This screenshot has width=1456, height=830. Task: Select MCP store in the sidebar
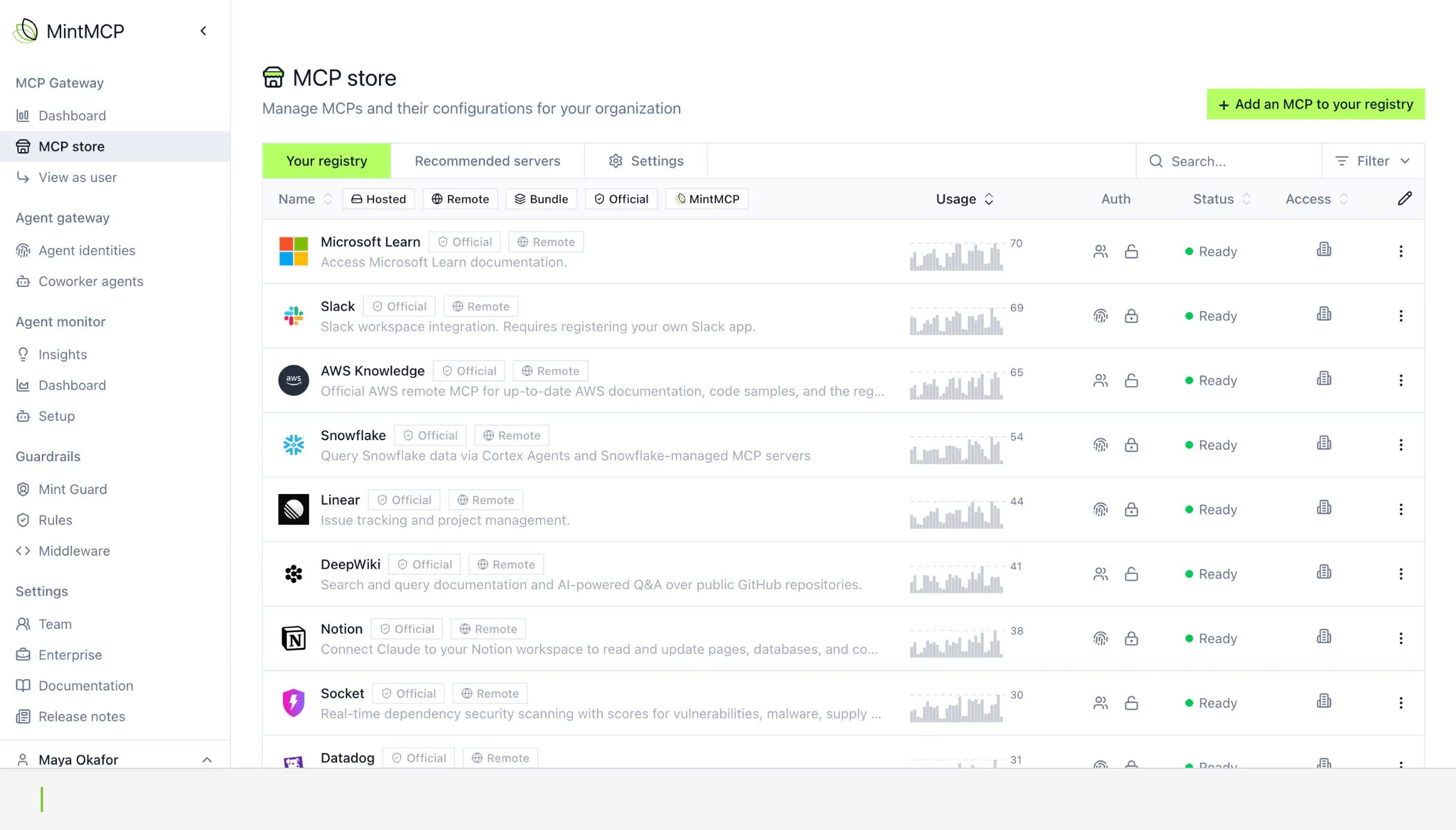pyautogui.click(x=115, y=147)
